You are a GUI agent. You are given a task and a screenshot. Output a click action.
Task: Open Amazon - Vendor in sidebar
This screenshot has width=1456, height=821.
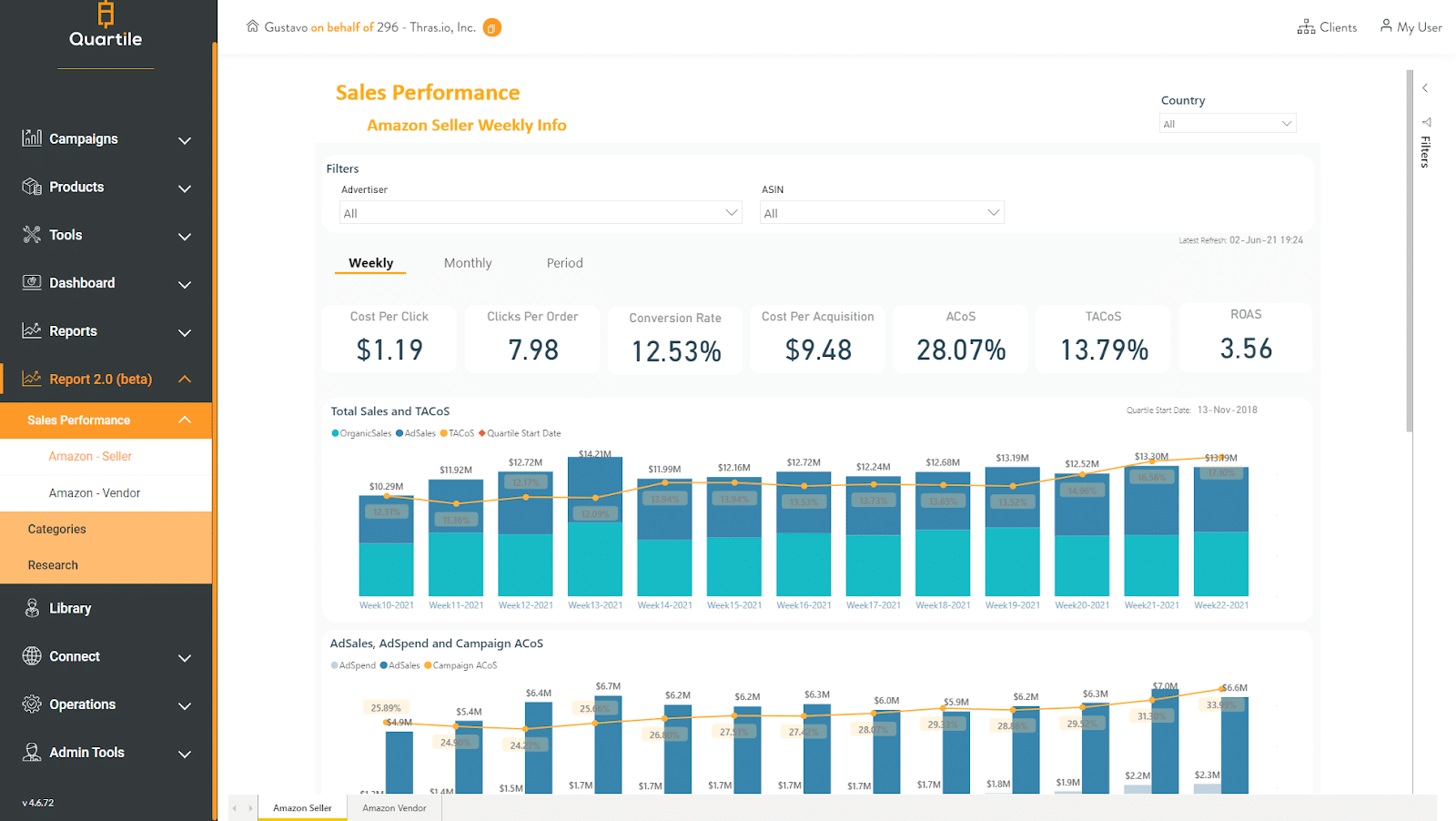click(95, 492)
